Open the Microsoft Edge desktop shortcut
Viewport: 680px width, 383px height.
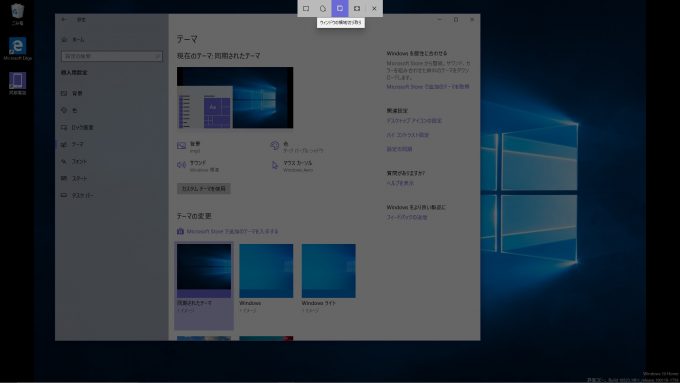[17, 49]
